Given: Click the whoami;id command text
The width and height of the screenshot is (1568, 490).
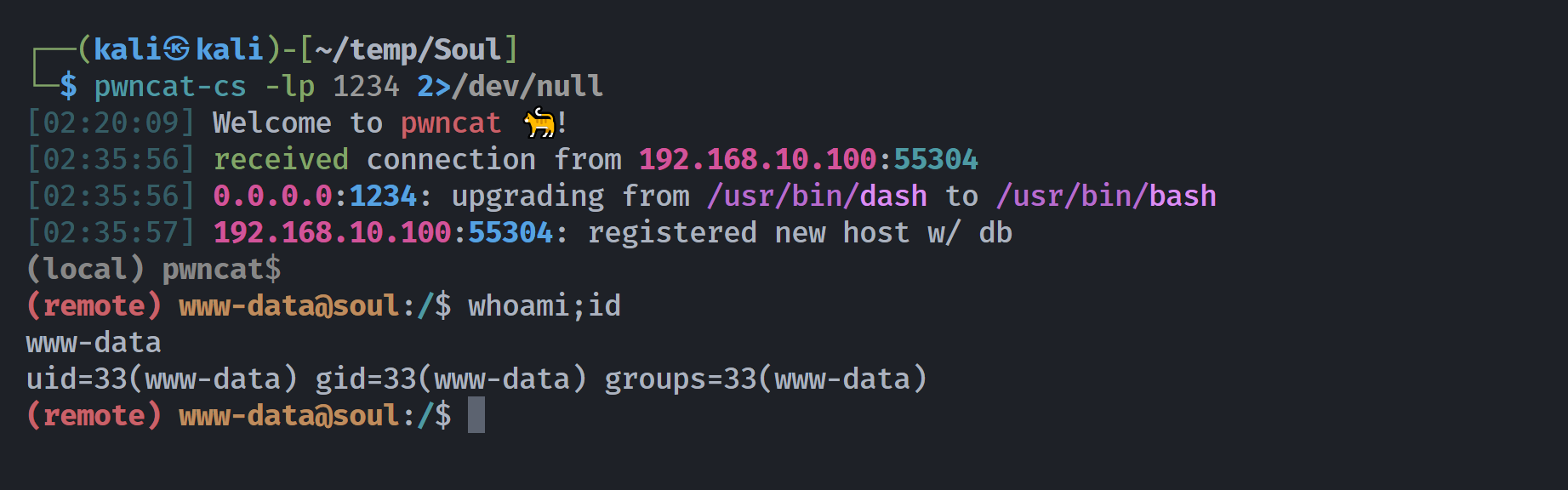Looking at the screenshot, I should click(545, 305).
